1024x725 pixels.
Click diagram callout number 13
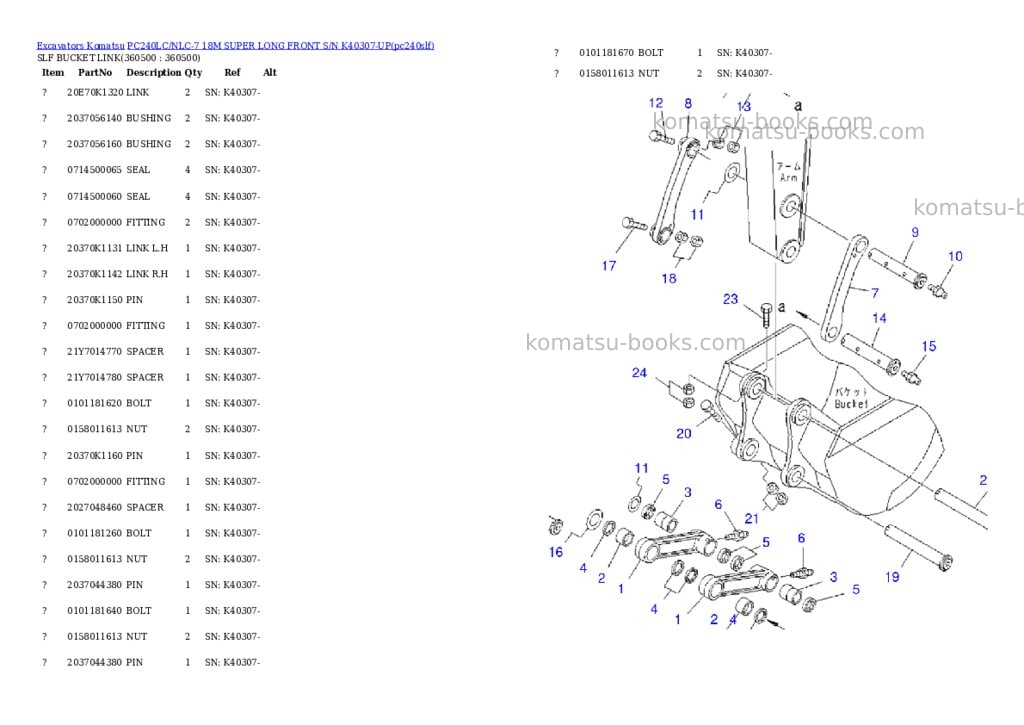click(x=743, y=106)
